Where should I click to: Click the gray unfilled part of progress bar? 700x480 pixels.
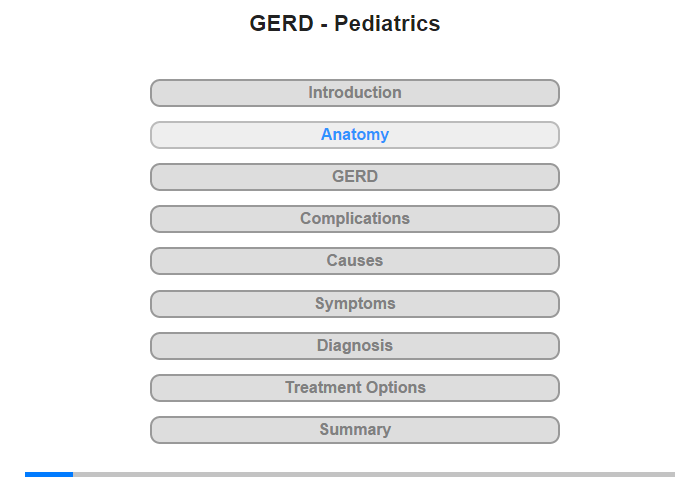click(374, 474)
